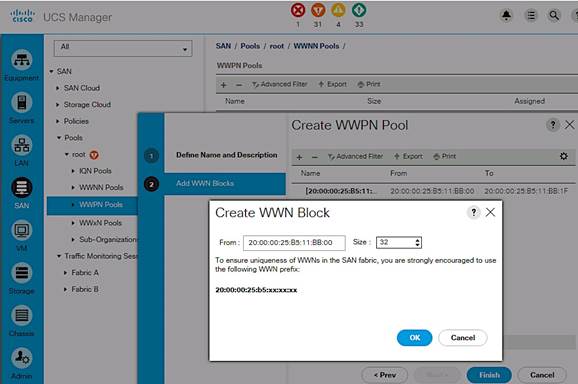Open the Chassis navigation icon
The image size is (578, 384).
22,315
